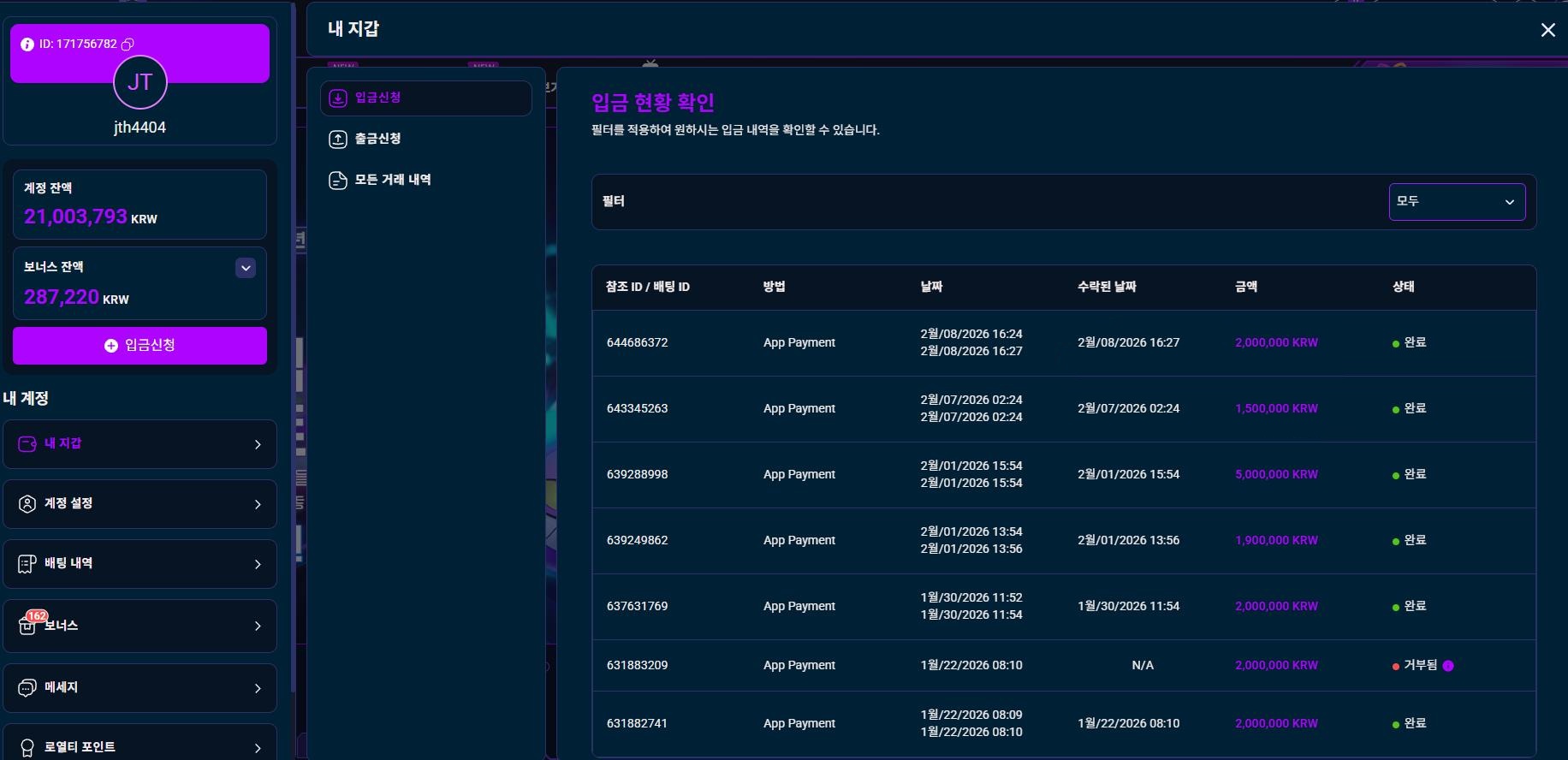Click the wallet icon in 내 지갑 row
The width and height of the screenshot is (1568, 760).
coord(27,443)
